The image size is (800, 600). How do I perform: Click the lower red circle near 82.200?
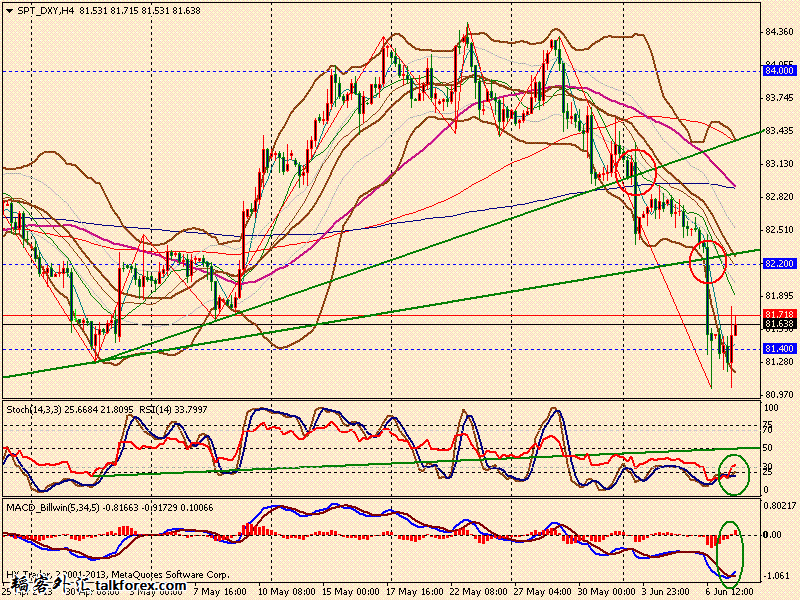[x=708, y=259]
